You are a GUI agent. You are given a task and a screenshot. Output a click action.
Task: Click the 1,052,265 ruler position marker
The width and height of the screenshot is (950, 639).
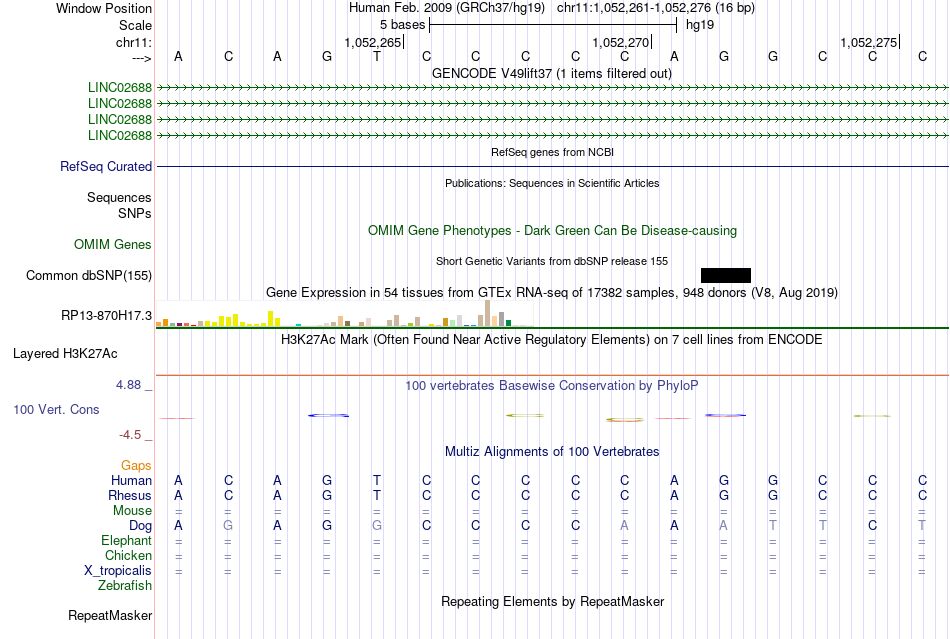[x=373, y=42]
